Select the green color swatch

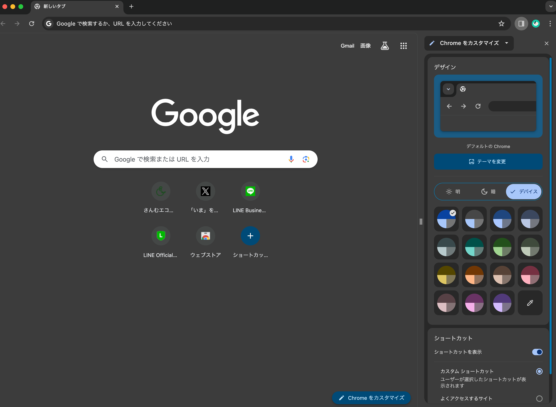point(502,247)
